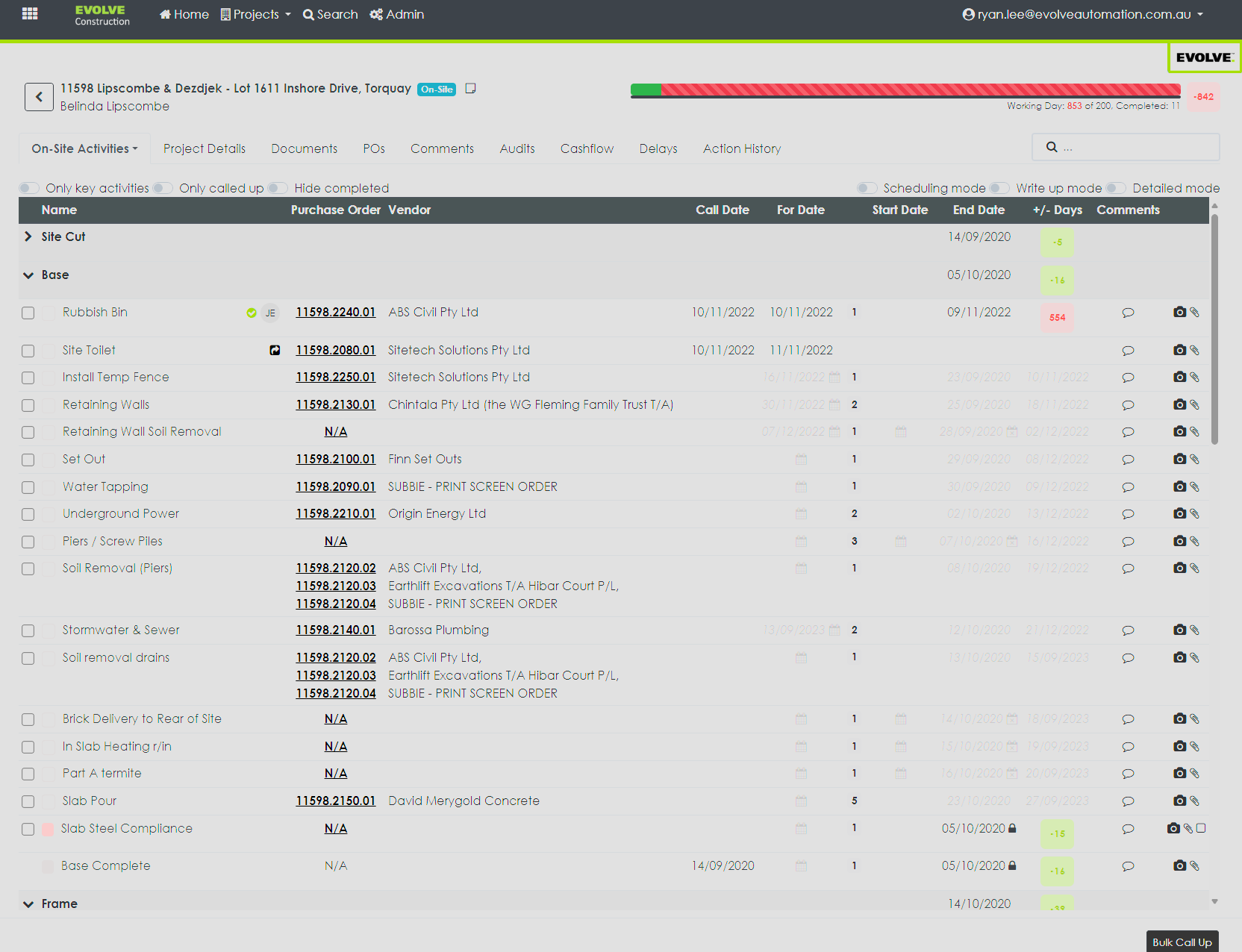Enable the Hide completed toggle

(x=278, y=188)
